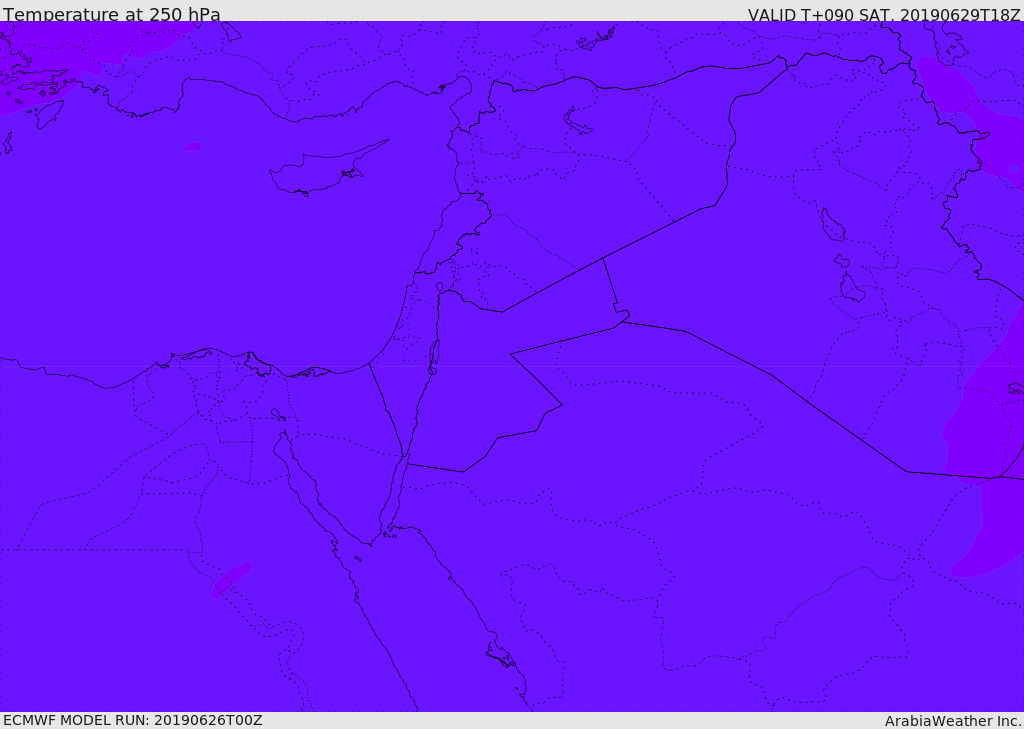This screenshot has width=1024, height=729.
Task: Click the 'ECMWF MODEL RUN: 20190626T00Z' footer text
Action: tap(133, 720)
